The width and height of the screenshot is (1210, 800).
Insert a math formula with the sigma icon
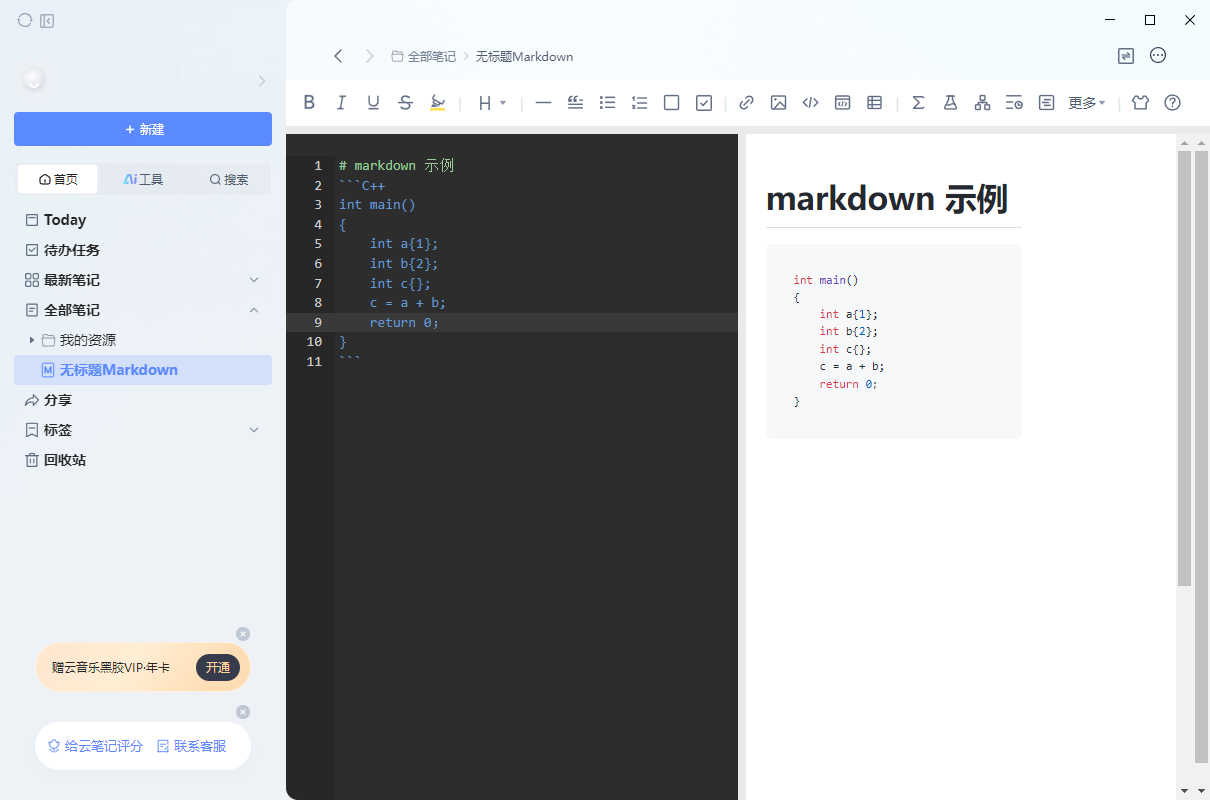[918, 102]
